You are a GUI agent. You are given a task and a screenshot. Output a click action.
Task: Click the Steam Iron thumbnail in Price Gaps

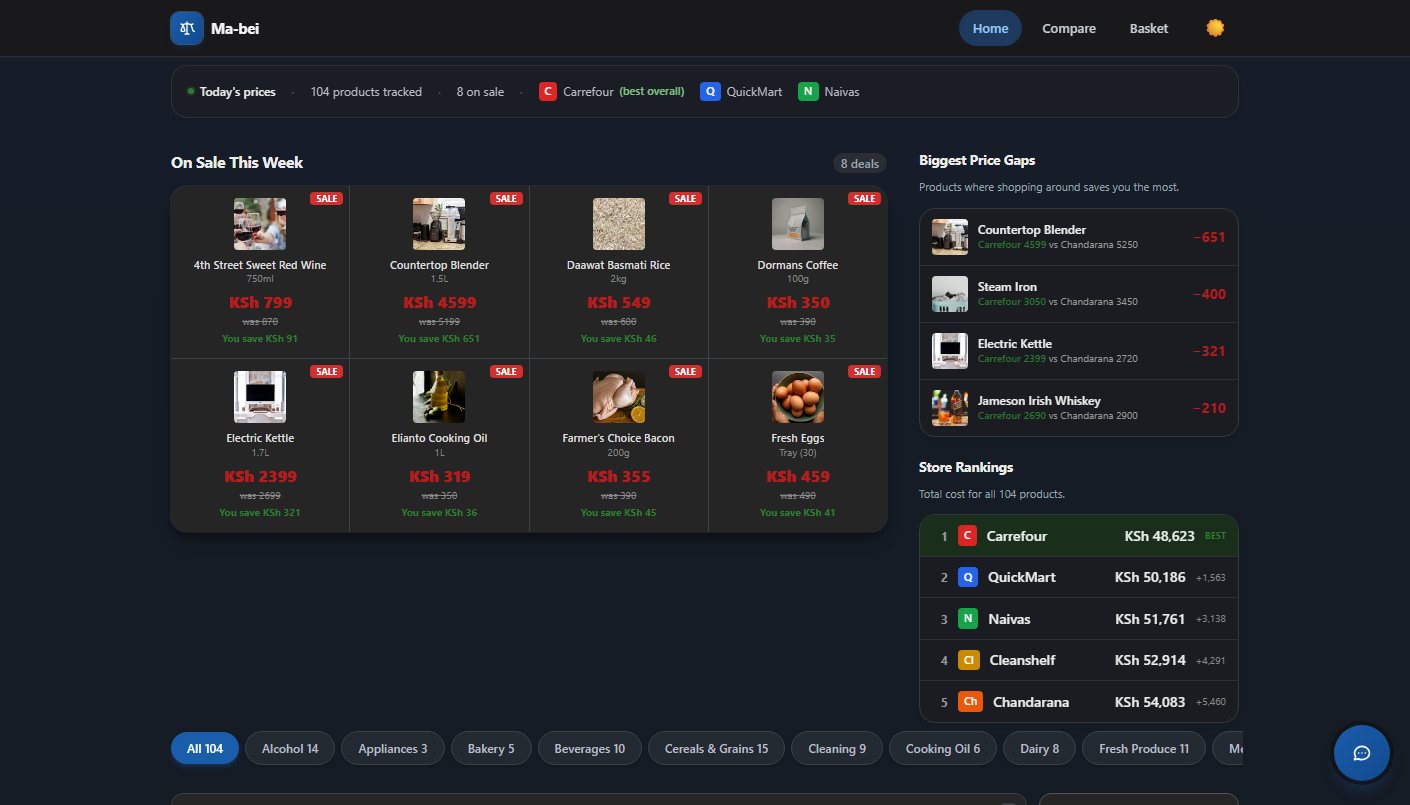pyautogui.click(x=950, y=294)
